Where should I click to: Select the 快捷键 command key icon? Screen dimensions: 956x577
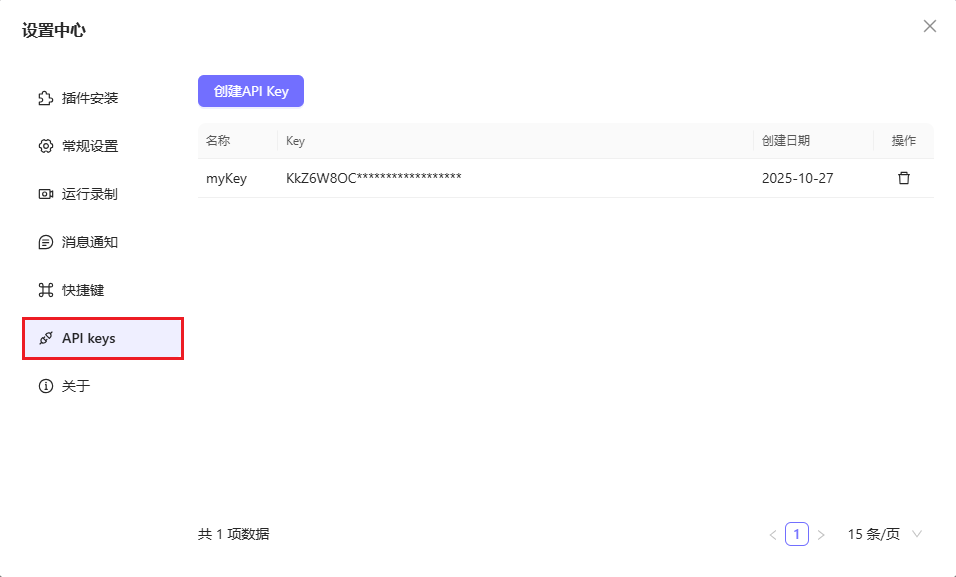pos(45,289)
